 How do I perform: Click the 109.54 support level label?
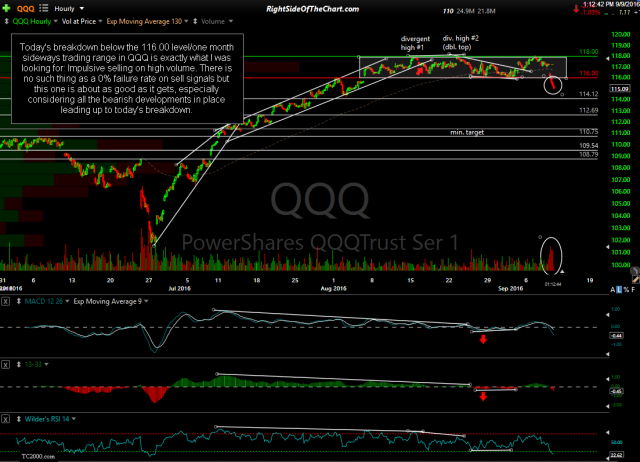pos(589,145)
